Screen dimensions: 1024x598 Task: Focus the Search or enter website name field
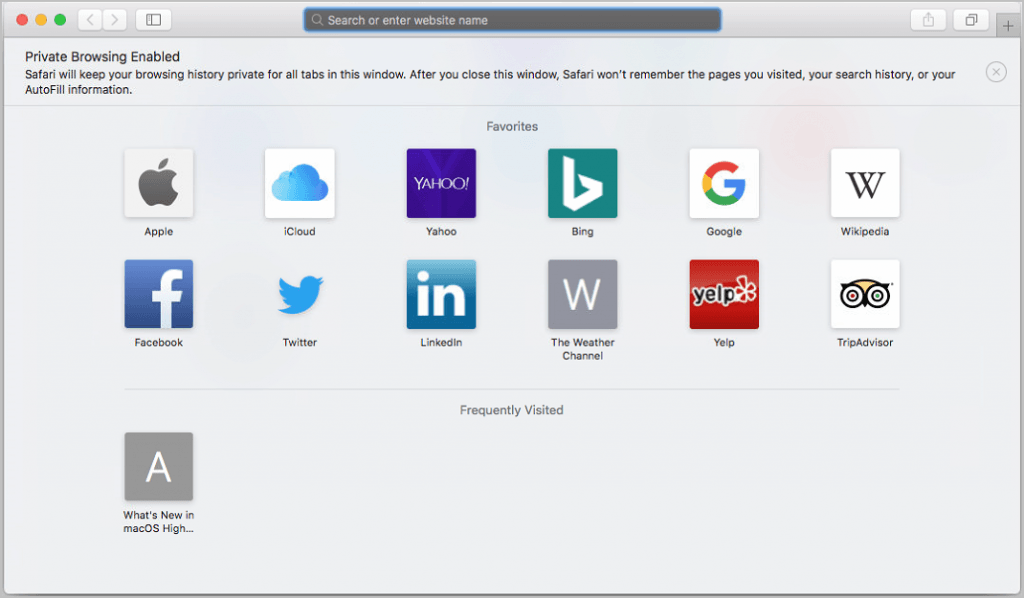point(512,20)
